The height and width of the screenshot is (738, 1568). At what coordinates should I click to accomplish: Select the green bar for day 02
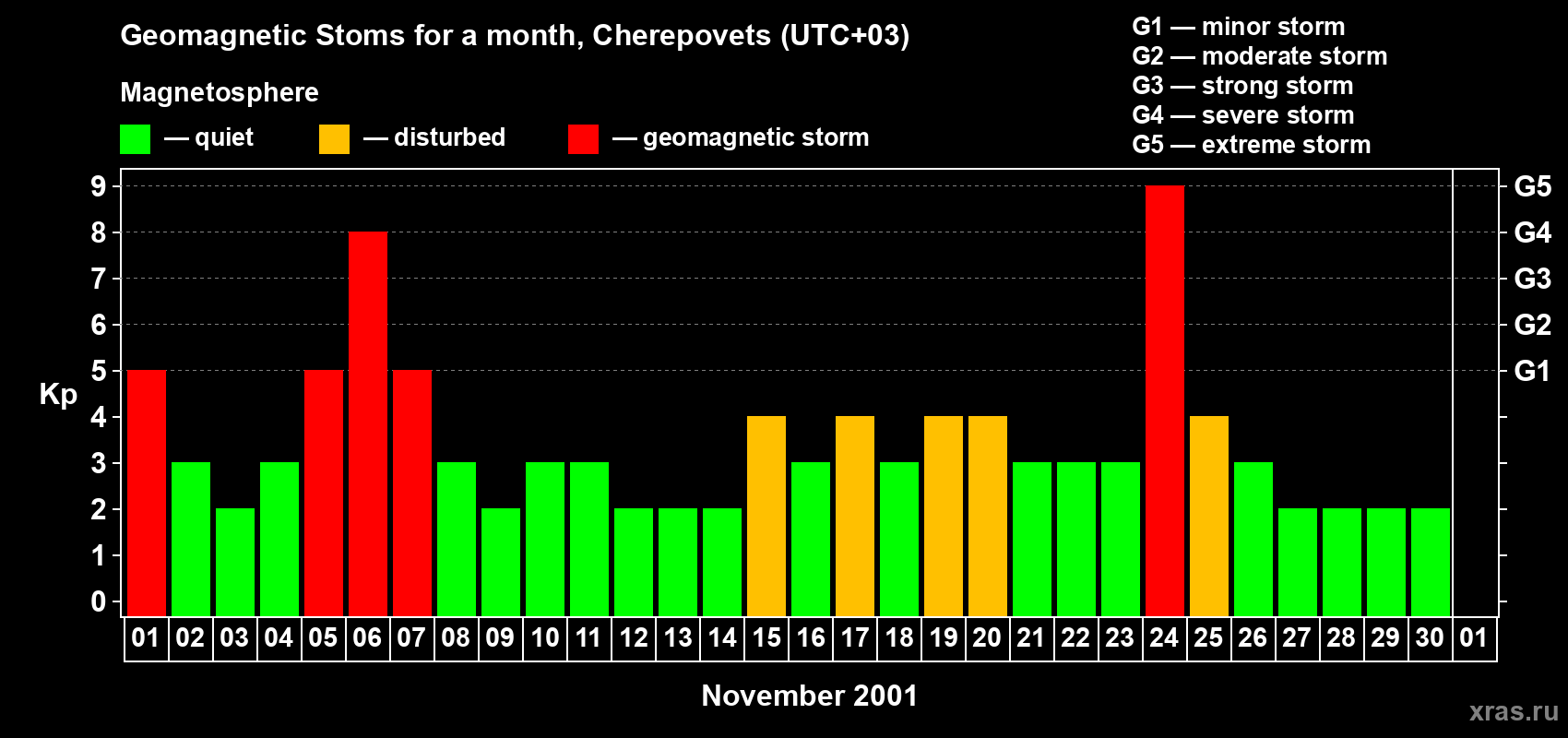click(x=191, y=540)
